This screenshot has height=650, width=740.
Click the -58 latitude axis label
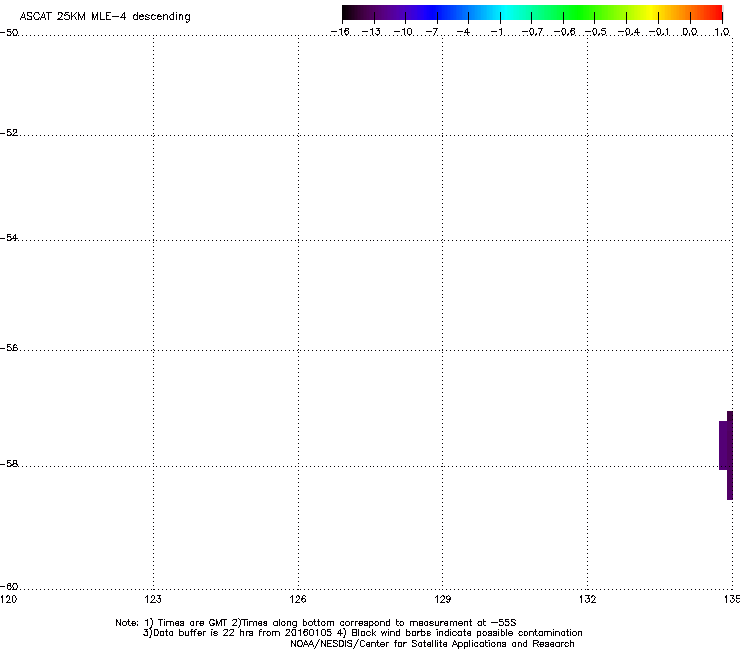(x=9, y=464)
